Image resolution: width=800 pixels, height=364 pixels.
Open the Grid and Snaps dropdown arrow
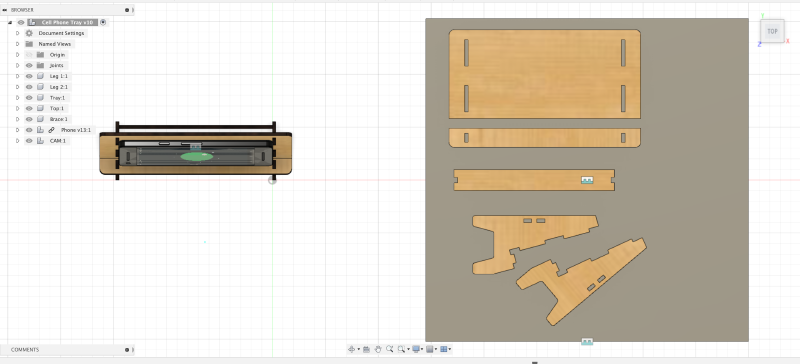(436, 350)
